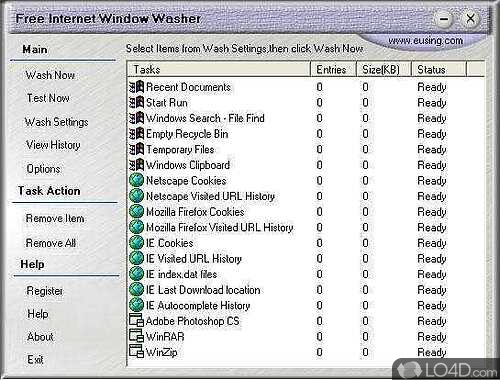
Task: Click the globe icon beside IE Cookies
Action: coord(136,243)
